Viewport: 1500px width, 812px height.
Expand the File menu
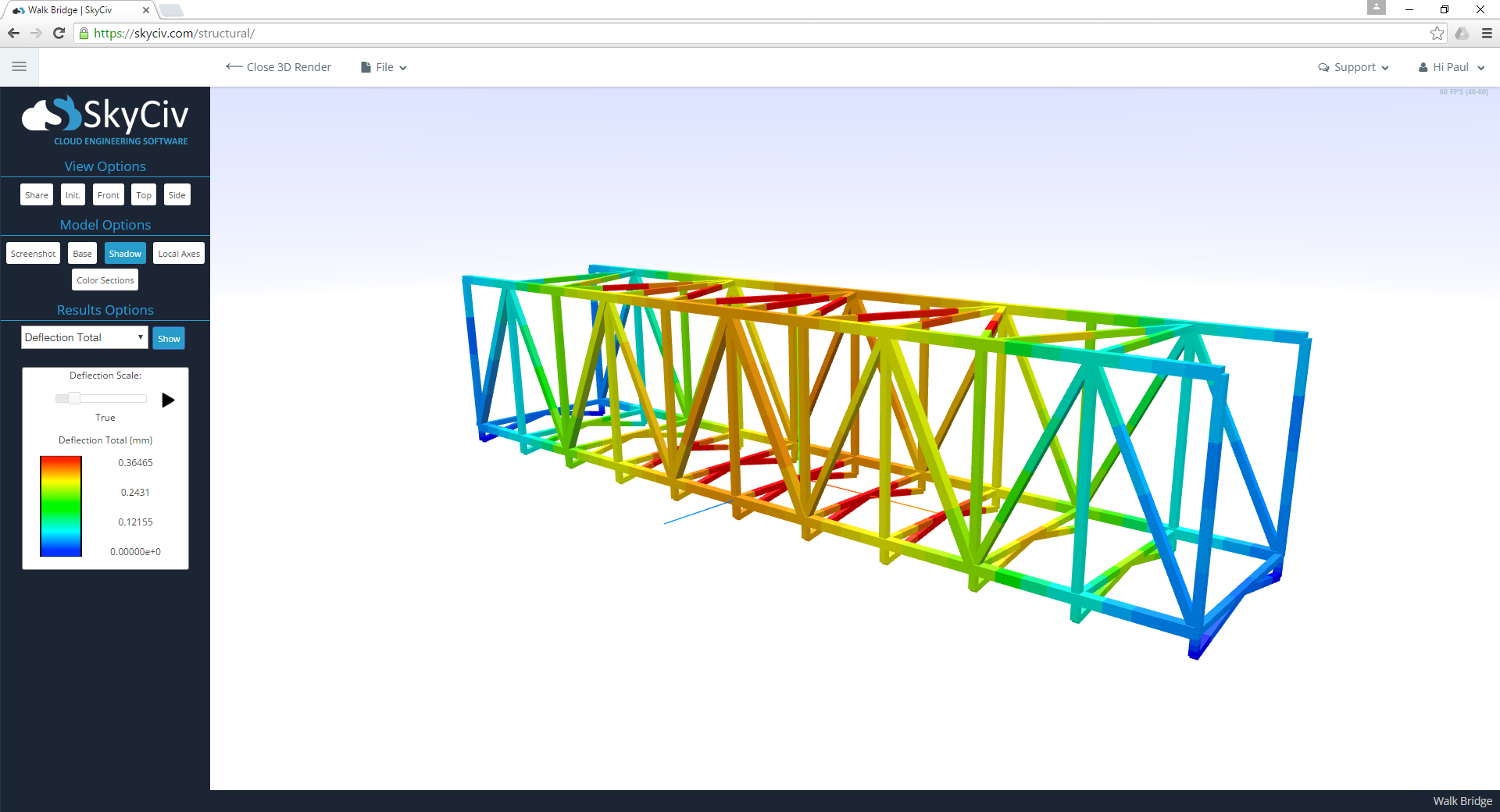click(x=383, y=66)
